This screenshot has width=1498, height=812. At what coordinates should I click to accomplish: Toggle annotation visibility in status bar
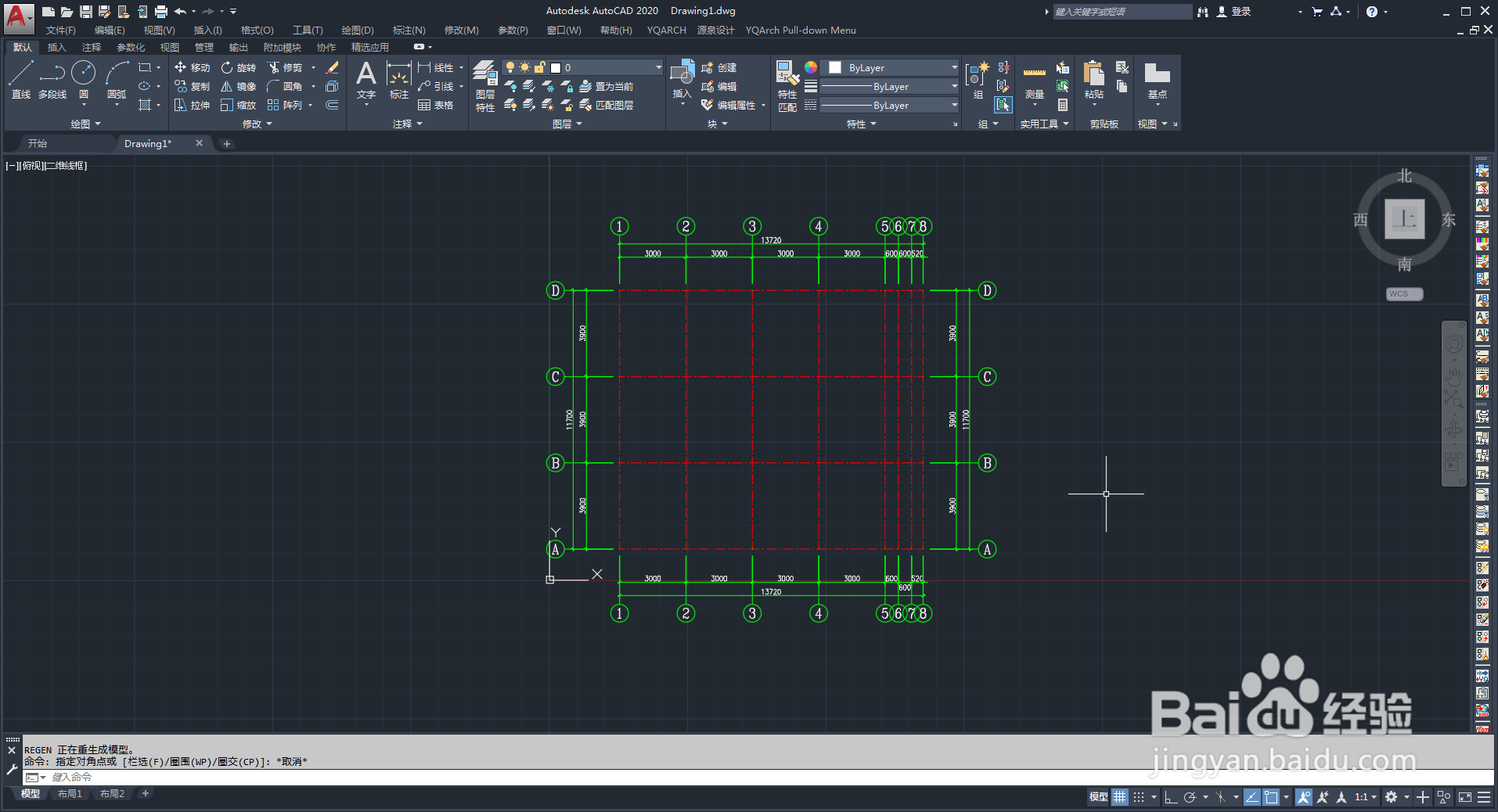coord(1303,797)
